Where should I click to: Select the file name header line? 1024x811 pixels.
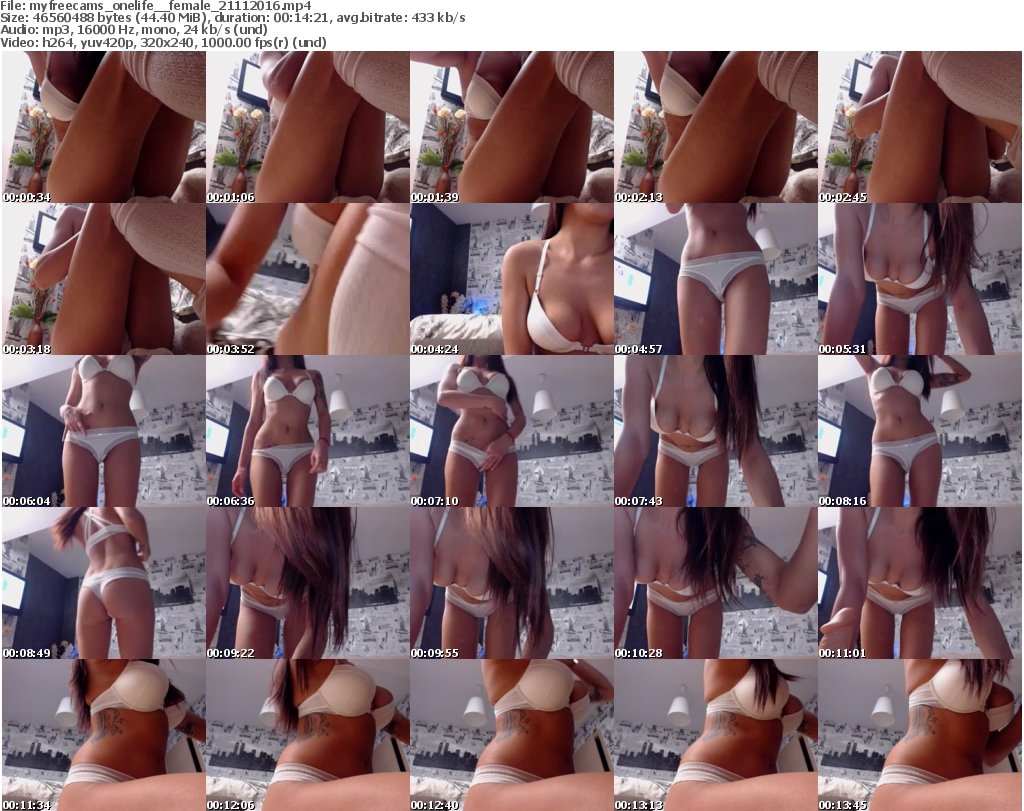point(156,6)
